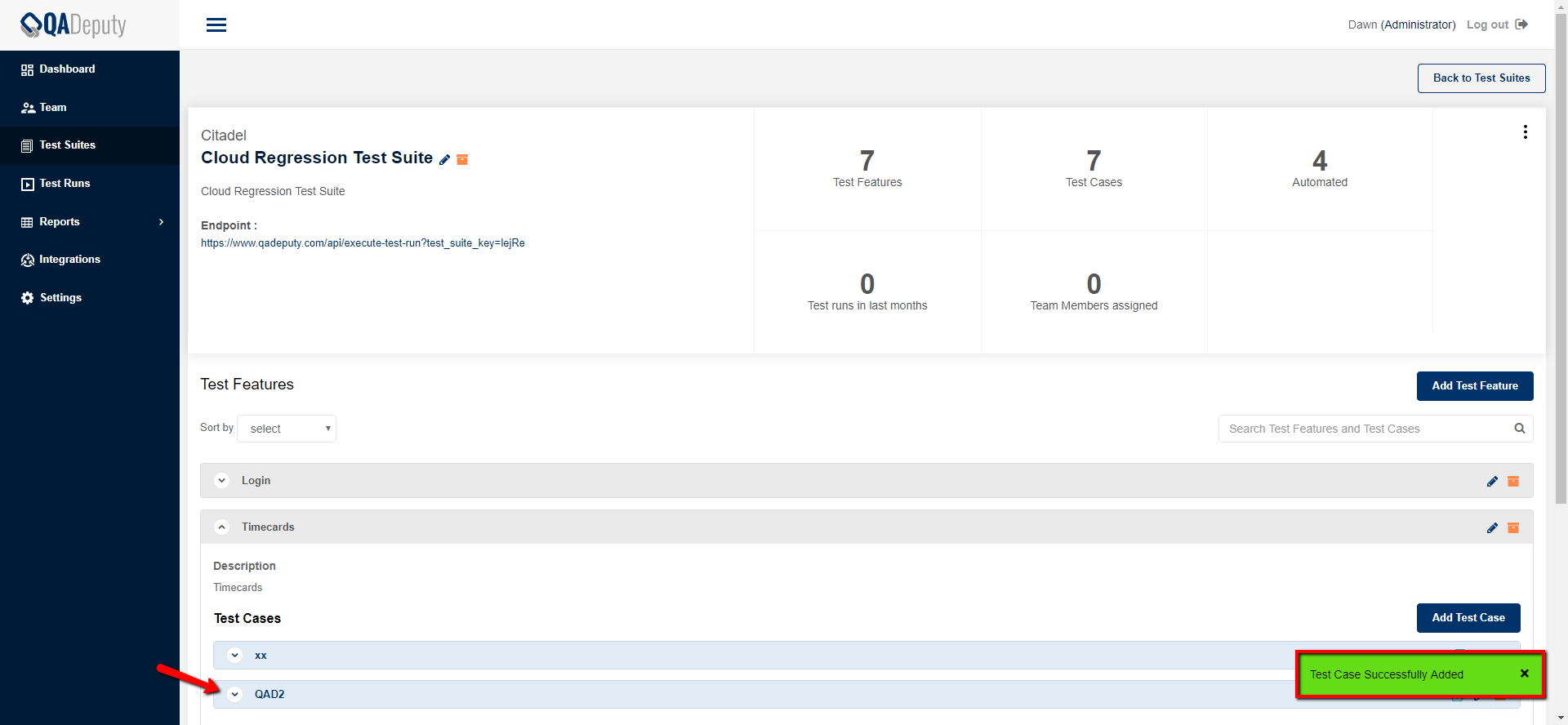Screen dimensions: 1568x725
Task: Click the QAD2 test case name
Action: click(269, 695)
